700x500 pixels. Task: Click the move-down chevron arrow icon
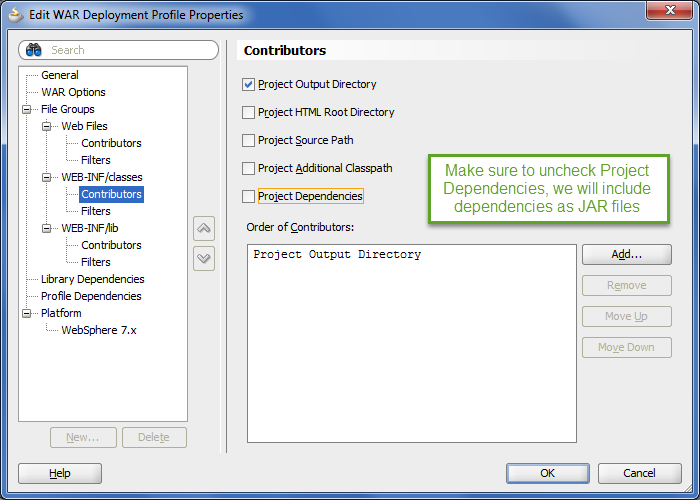tap(204, 258)
